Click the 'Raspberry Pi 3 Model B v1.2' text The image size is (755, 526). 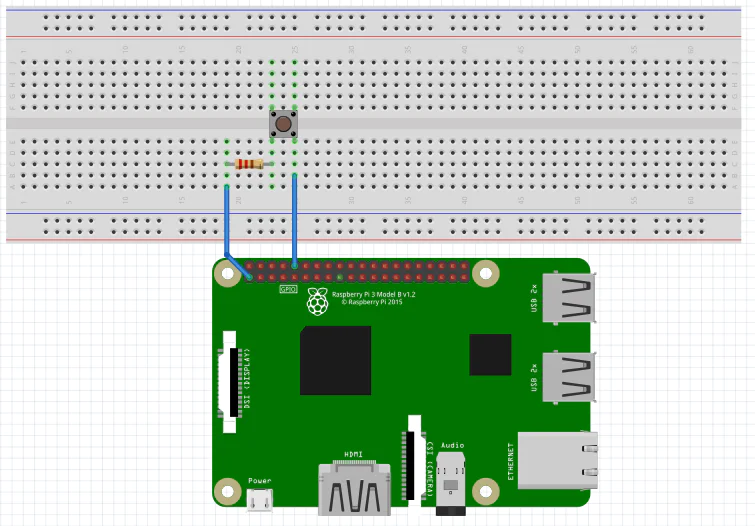pos(374,294)
